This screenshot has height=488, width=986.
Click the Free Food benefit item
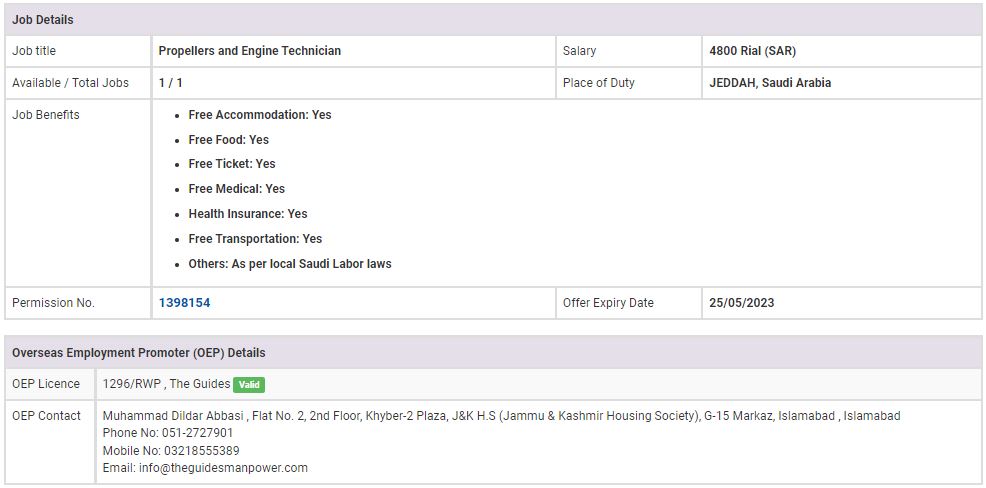228,140
